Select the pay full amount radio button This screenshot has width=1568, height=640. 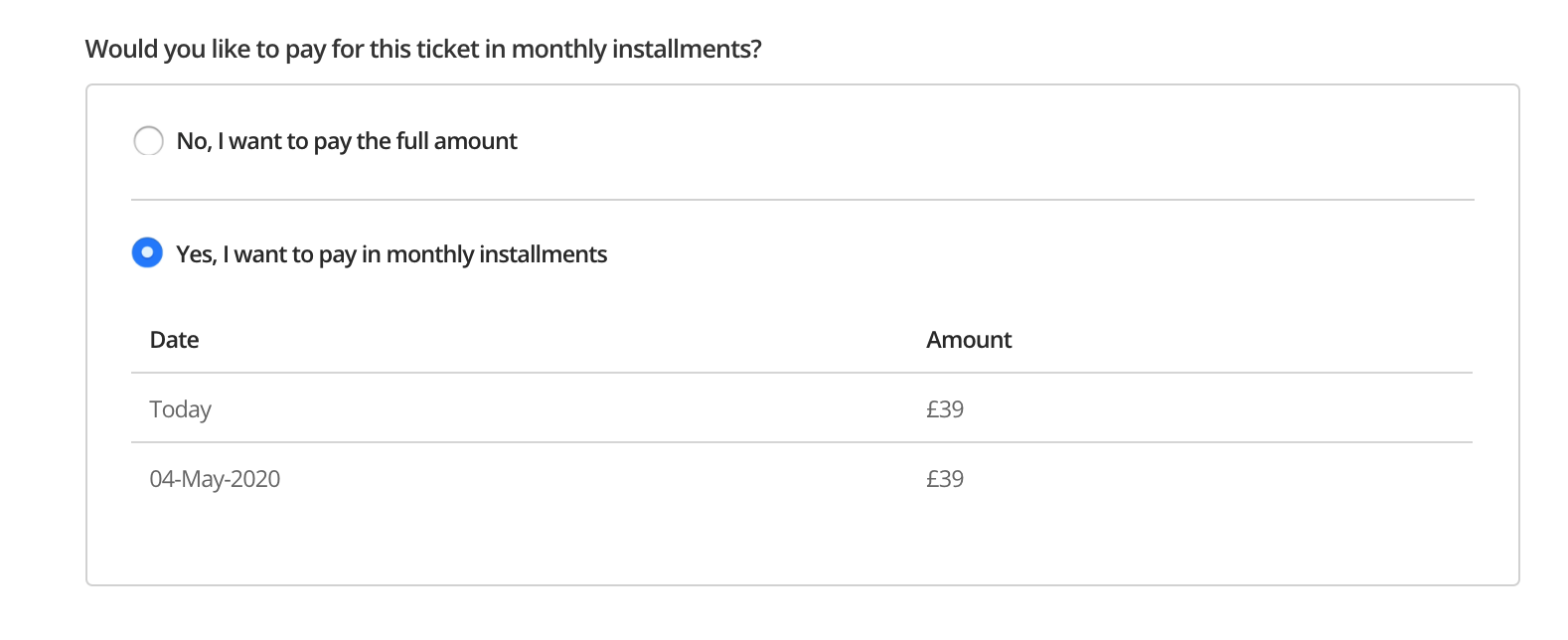(148, 141)
